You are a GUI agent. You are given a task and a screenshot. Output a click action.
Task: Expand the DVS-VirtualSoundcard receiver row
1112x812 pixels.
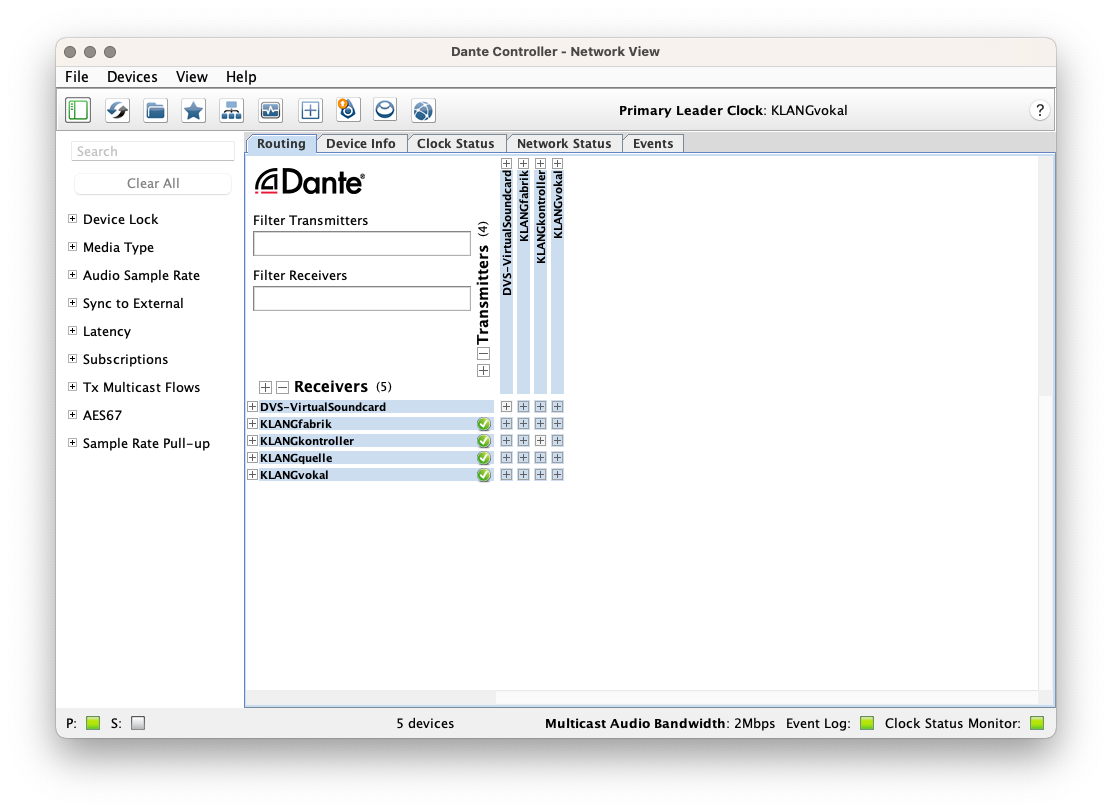(x=252, y=407)
